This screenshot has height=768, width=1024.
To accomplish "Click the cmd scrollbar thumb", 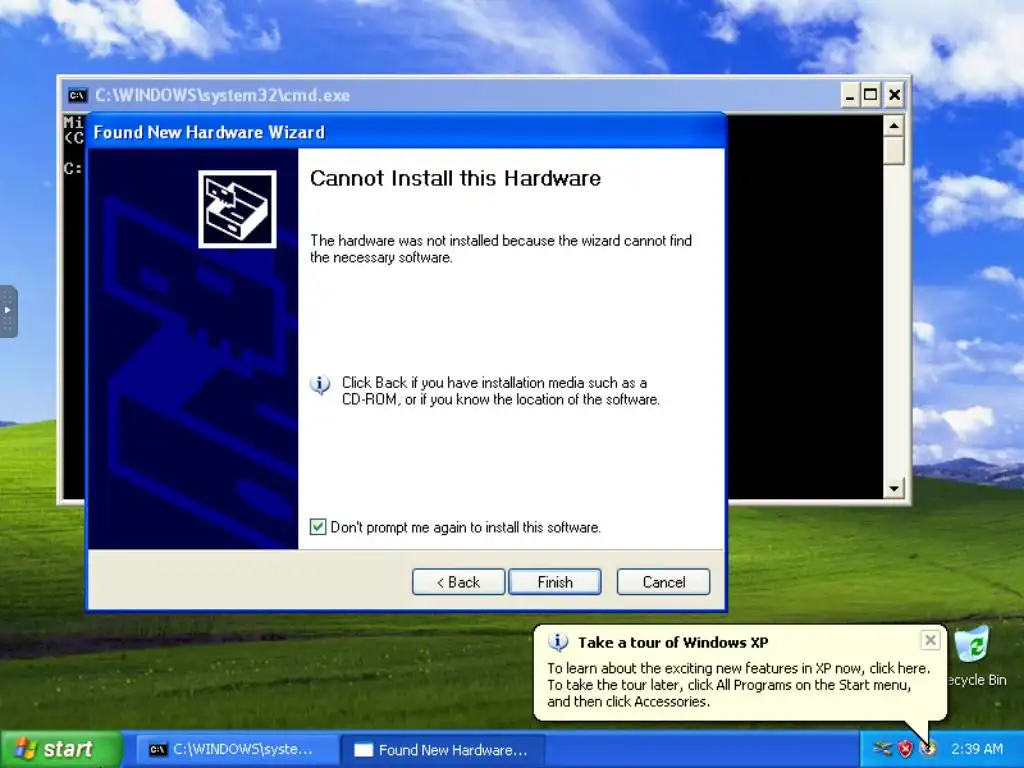I will (893, 150).
